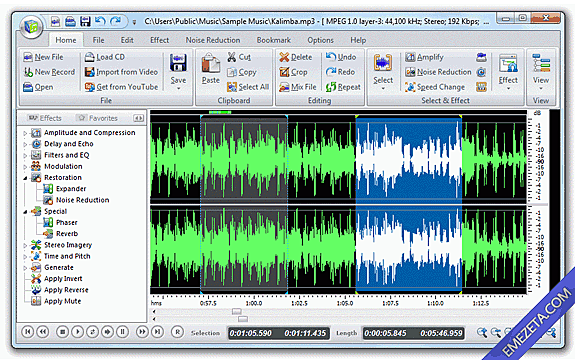Select Apply Reverse in tree
Image resolution: width=575 pixels, height=360 pixels.
66,290
